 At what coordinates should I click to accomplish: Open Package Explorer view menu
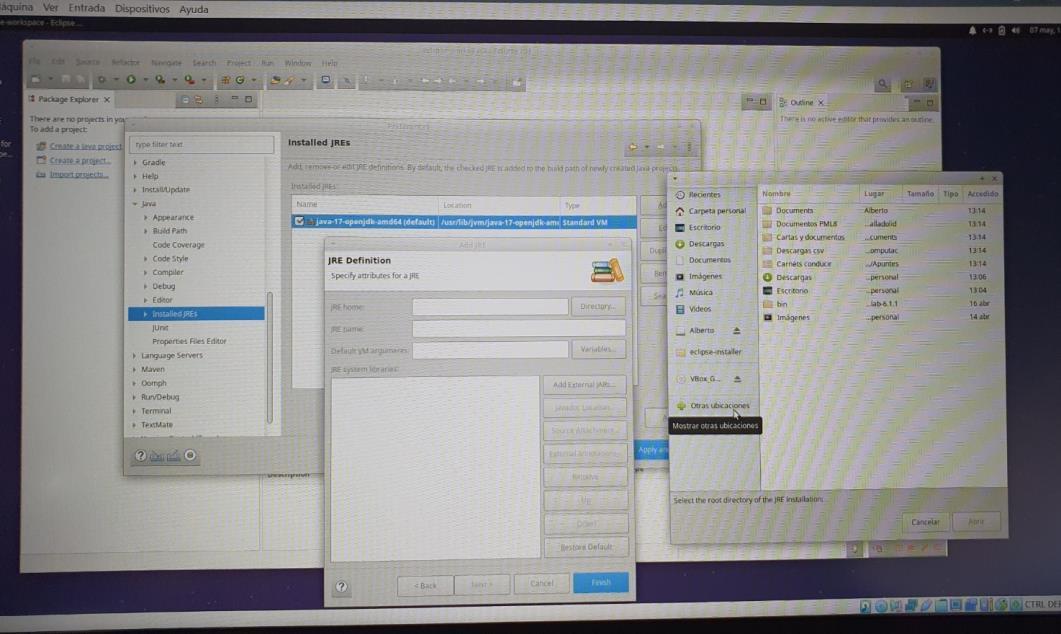[x=217, y=99]
